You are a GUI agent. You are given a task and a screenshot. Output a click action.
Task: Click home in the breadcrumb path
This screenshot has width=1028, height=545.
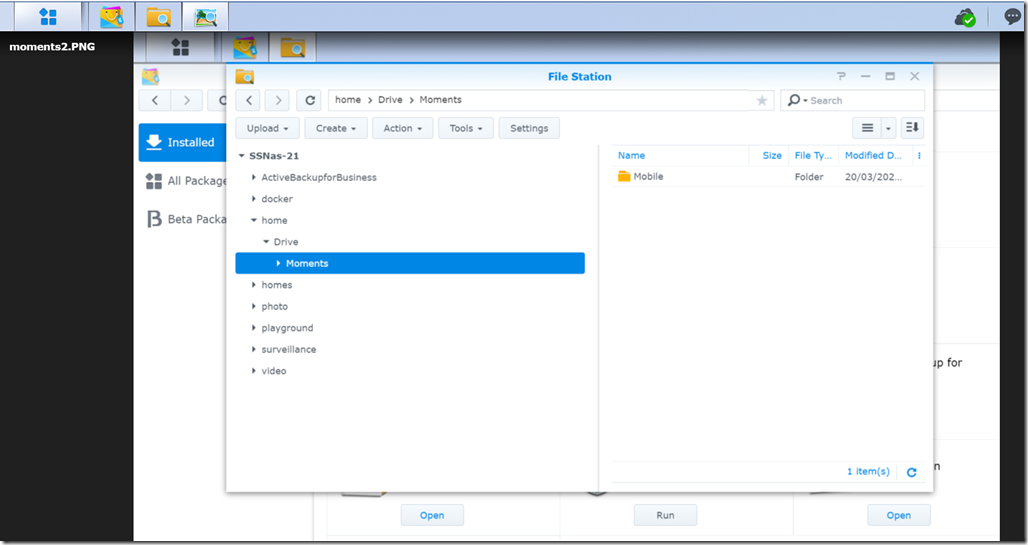(347, 100)
